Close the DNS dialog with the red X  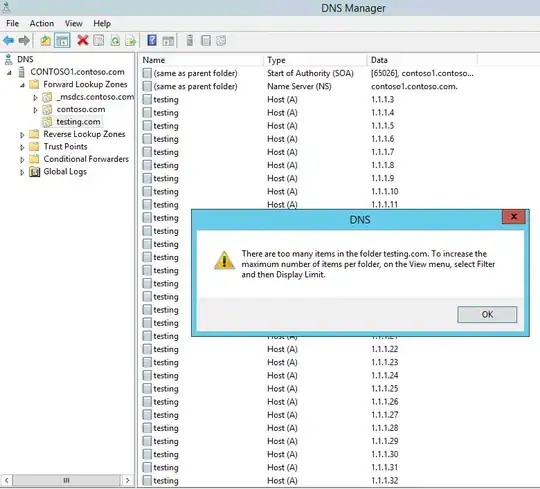pyautogui.click(x=513, y=217)
